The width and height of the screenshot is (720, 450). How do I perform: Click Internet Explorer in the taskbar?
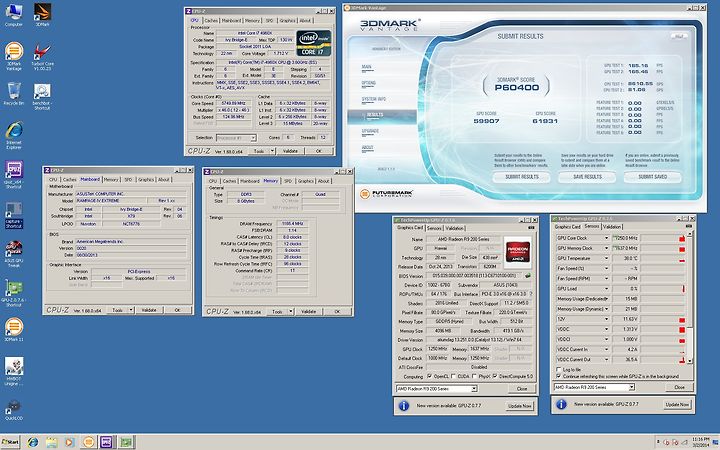tap(33, 442)
